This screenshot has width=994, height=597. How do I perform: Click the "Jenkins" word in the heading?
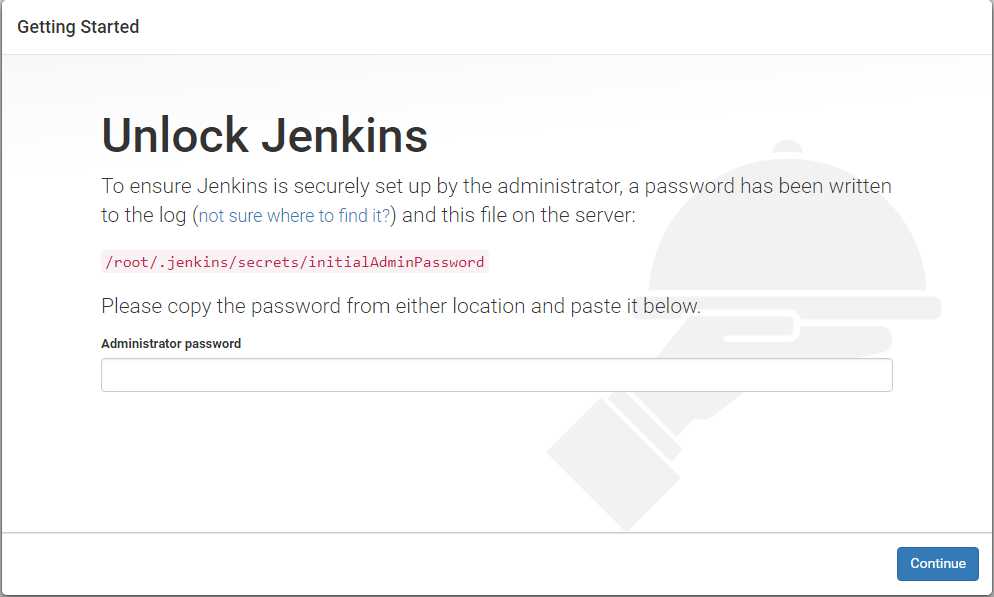tap(345, 136)
